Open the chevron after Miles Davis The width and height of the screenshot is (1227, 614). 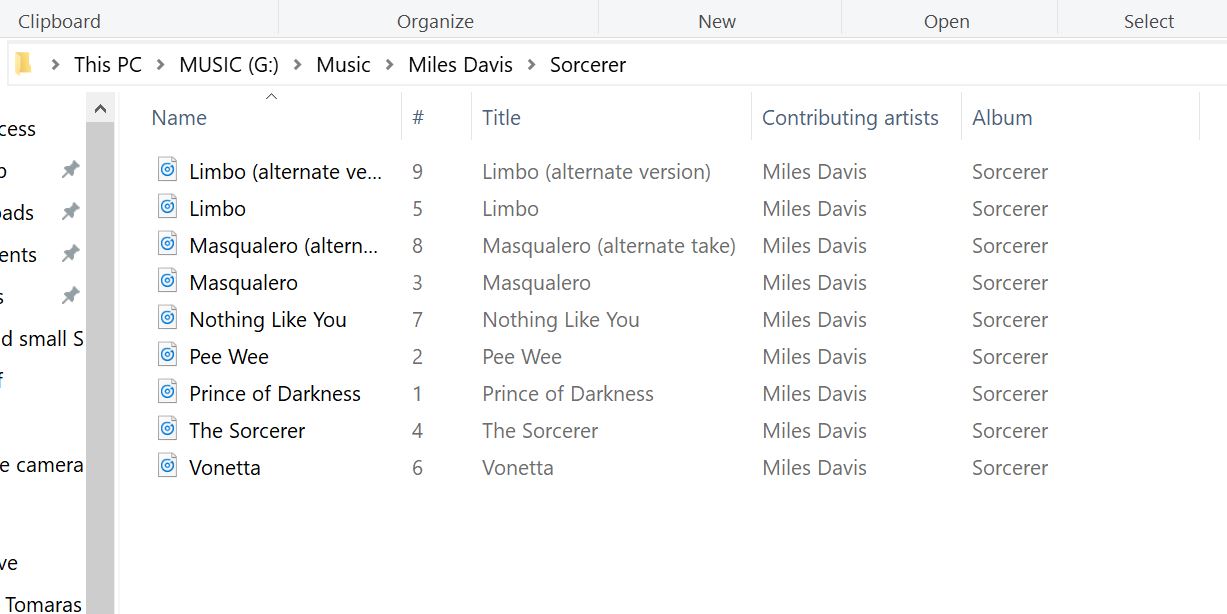532,65
